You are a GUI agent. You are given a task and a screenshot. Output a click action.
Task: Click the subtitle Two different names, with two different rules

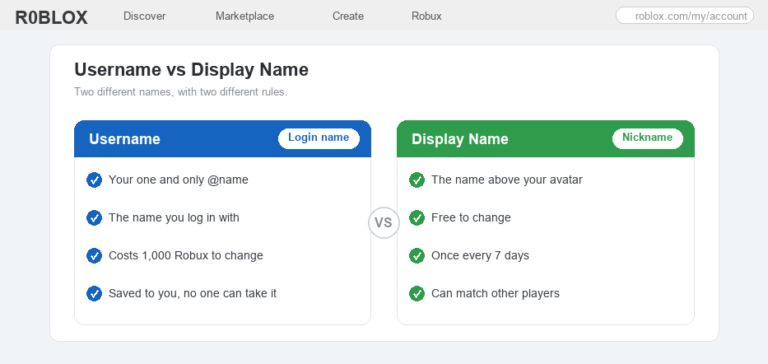181,92
